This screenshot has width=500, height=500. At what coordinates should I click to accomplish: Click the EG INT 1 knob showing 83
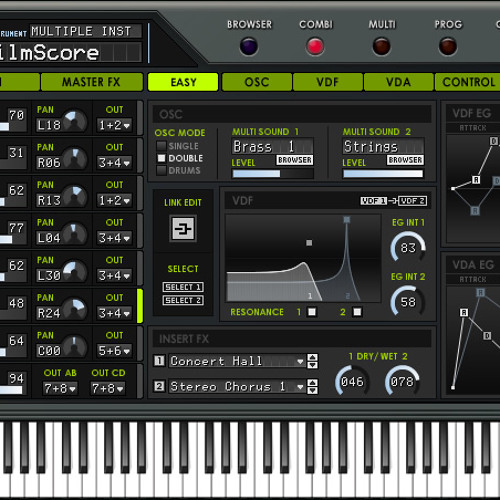(x=408, y=248)
